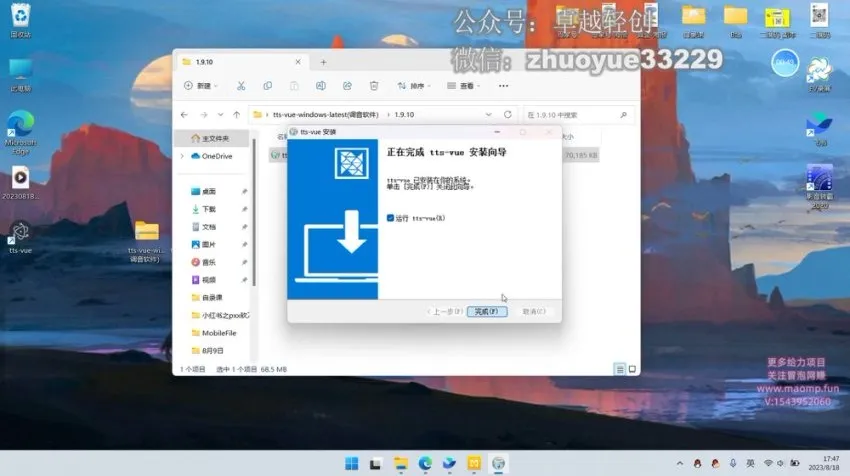Click the Windows Start button on taskbar
This screenshot has width=850, height=476.
click(352, 463)
